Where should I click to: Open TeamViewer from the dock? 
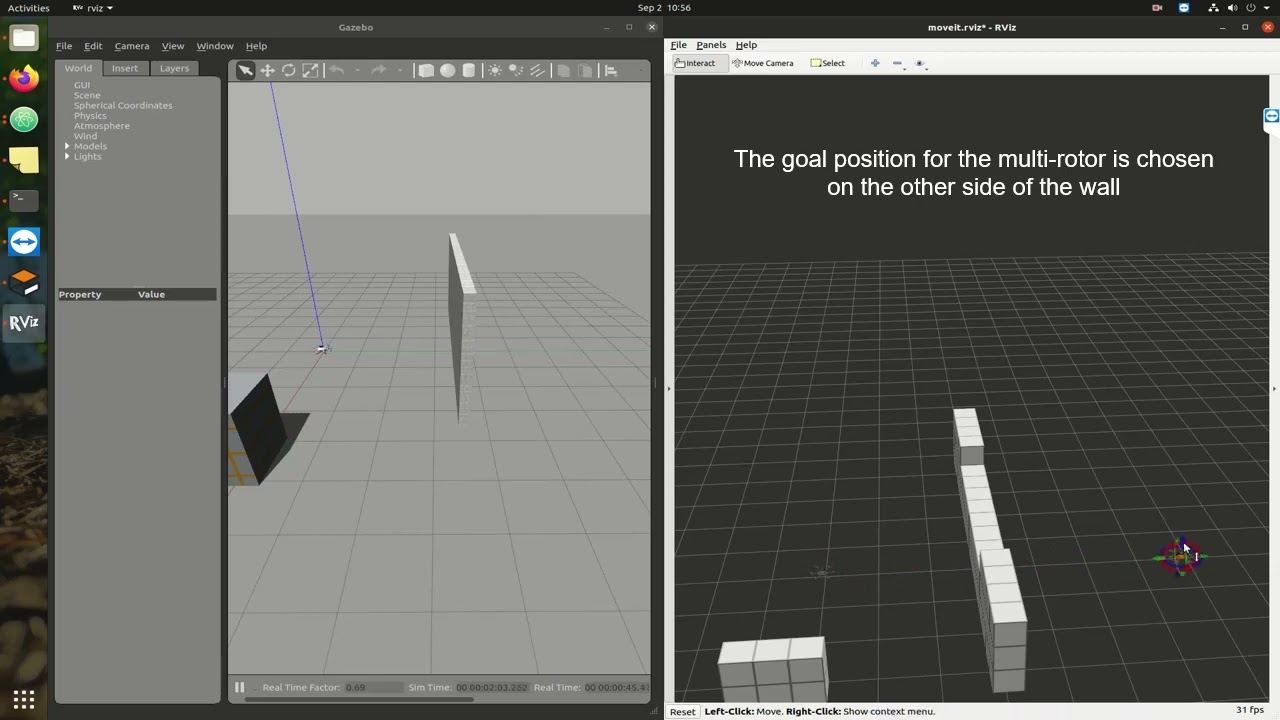[x=24, y=241]
